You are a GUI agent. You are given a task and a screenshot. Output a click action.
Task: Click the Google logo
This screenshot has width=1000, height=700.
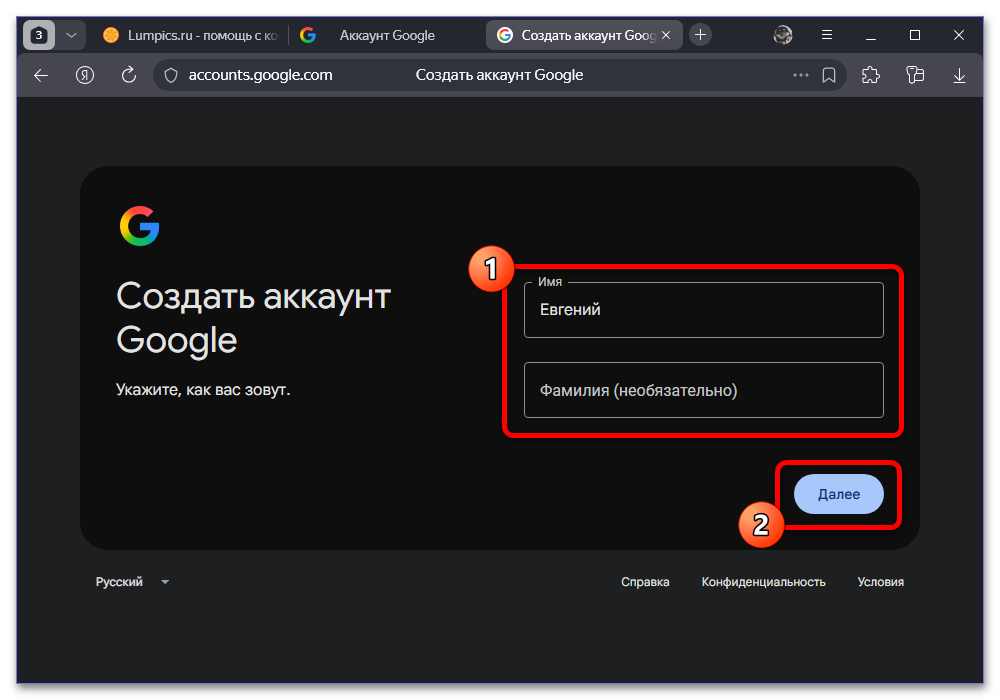tap(140, 226)
